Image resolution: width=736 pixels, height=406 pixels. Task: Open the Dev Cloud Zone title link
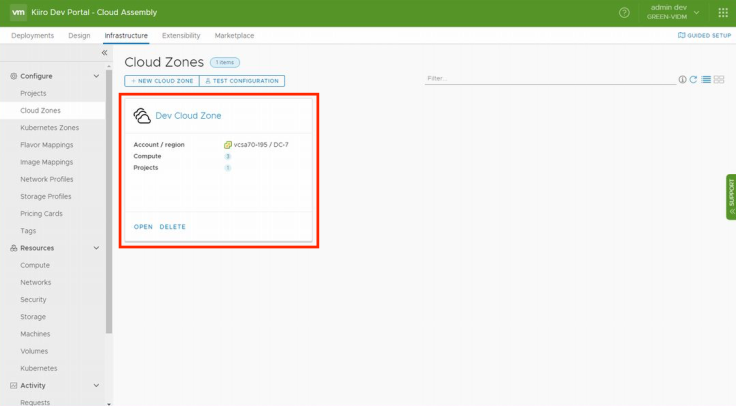pyautogui.click(x=188, y=115)
